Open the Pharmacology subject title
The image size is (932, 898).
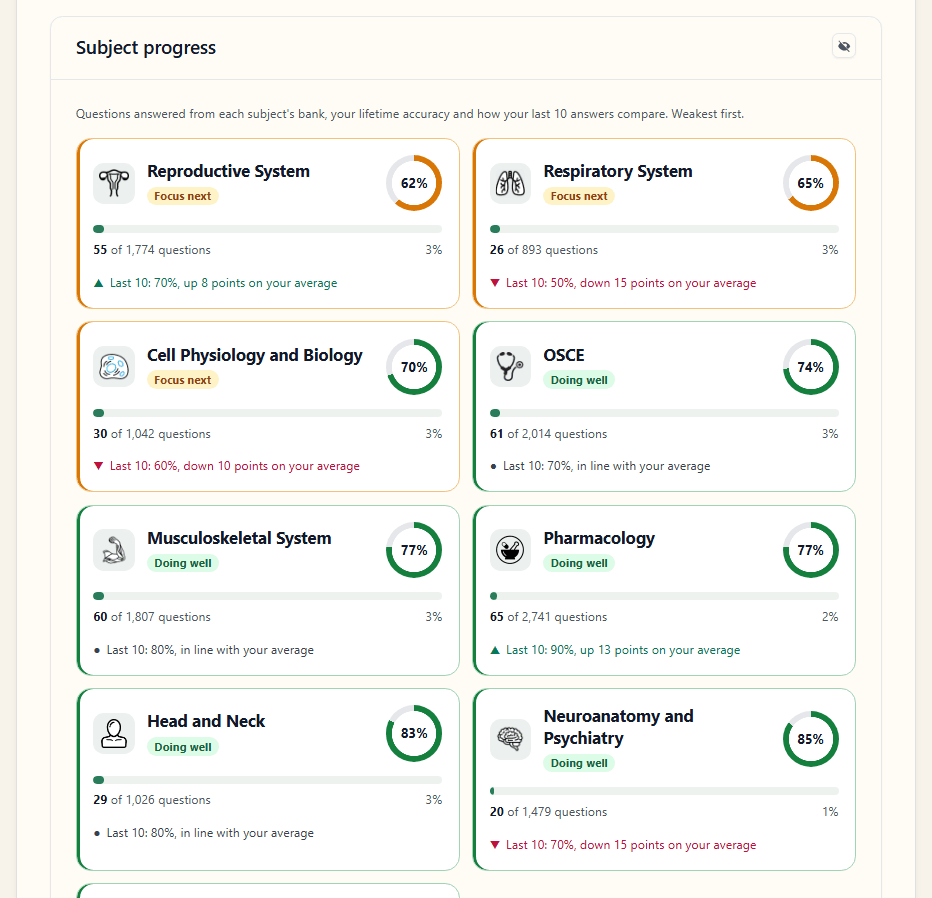pyautogui.click(x=599, y=538)
